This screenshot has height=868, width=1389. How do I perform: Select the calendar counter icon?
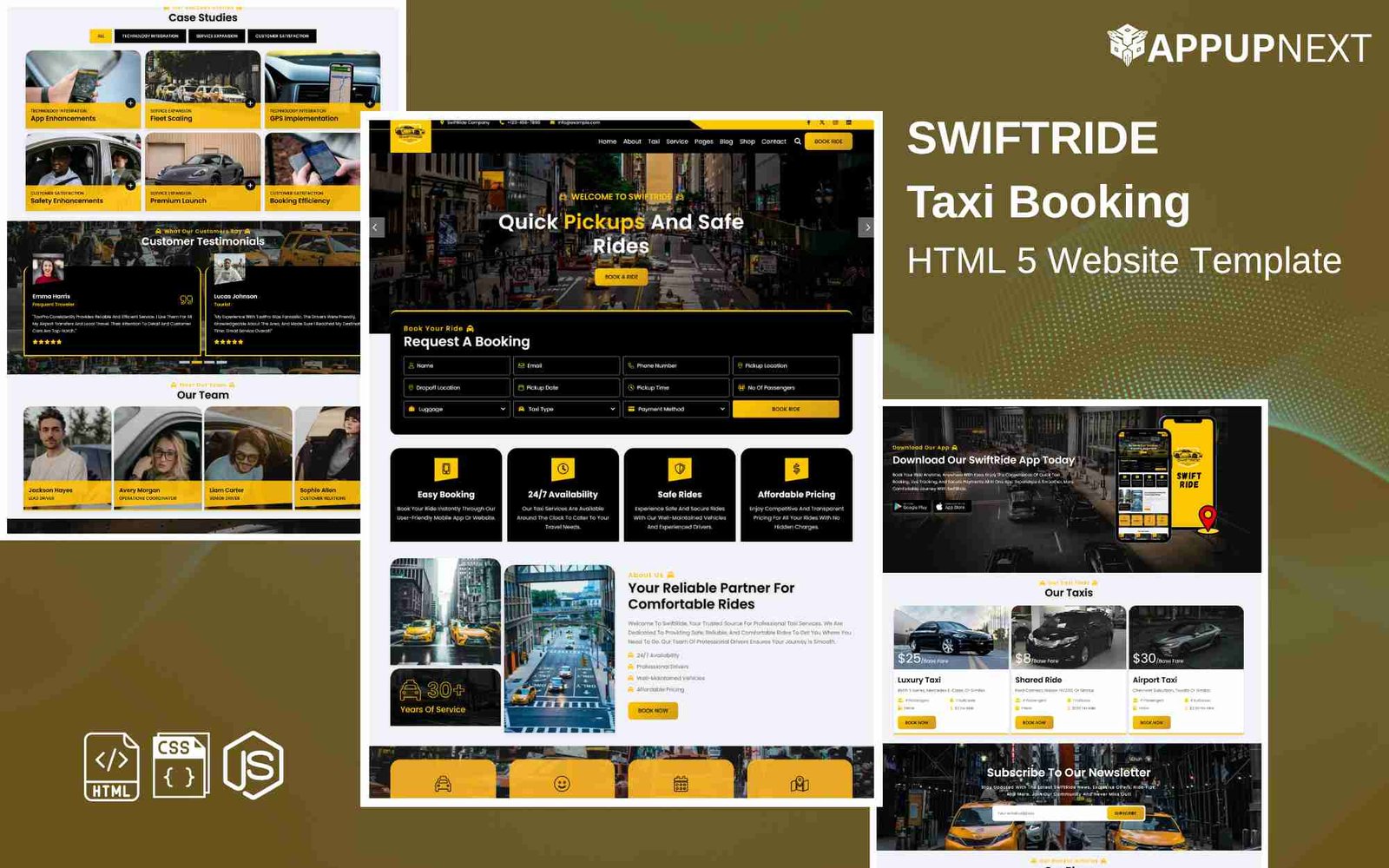point(680,783)
